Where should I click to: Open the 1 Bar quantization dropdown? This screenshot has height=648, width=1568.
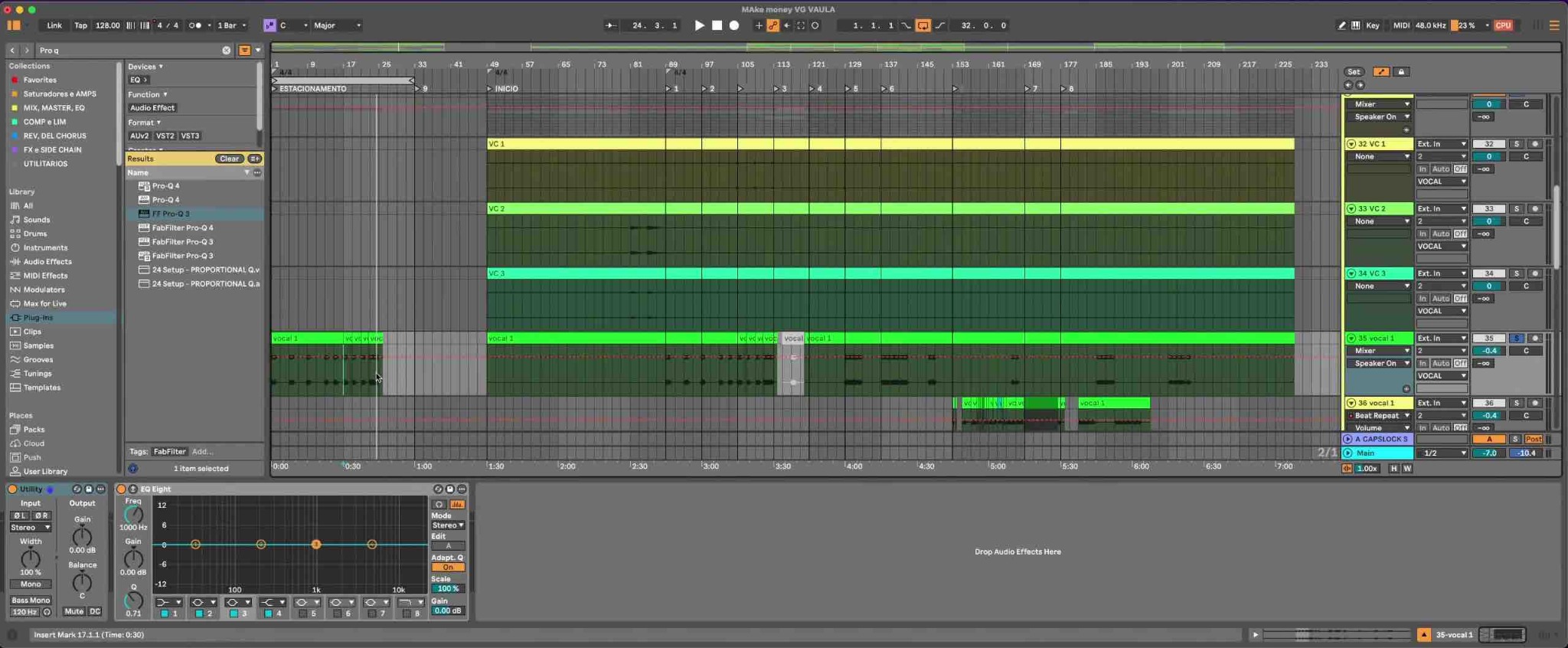click(231, 25)
